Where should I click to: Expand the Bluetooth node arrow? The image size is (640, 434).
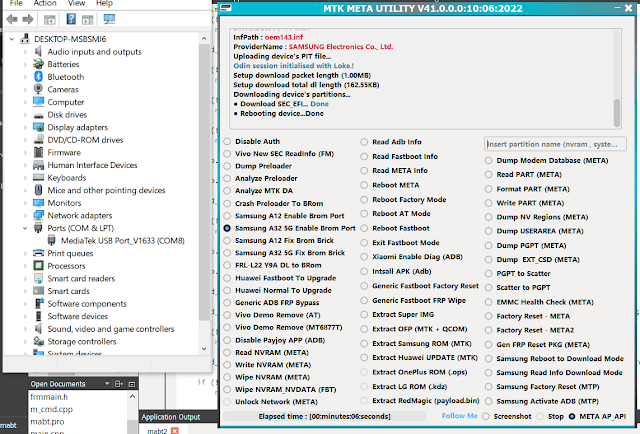click(x=25, y=77)
